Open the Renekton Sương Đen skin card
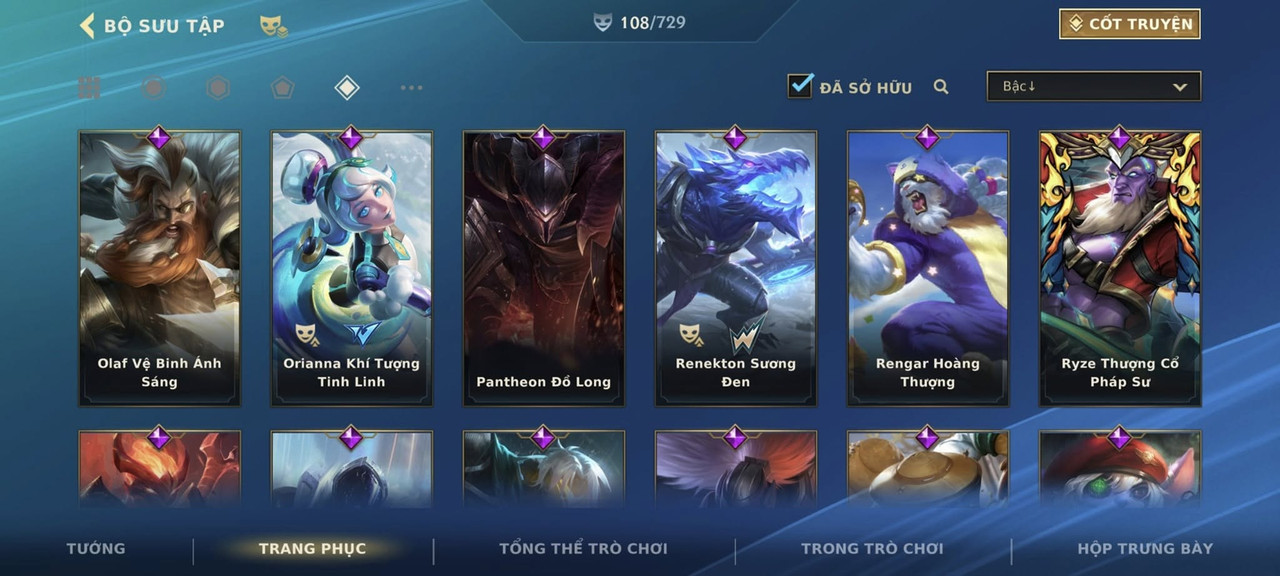This screenshot has width=1280, height=576. (x=736, y=268)
